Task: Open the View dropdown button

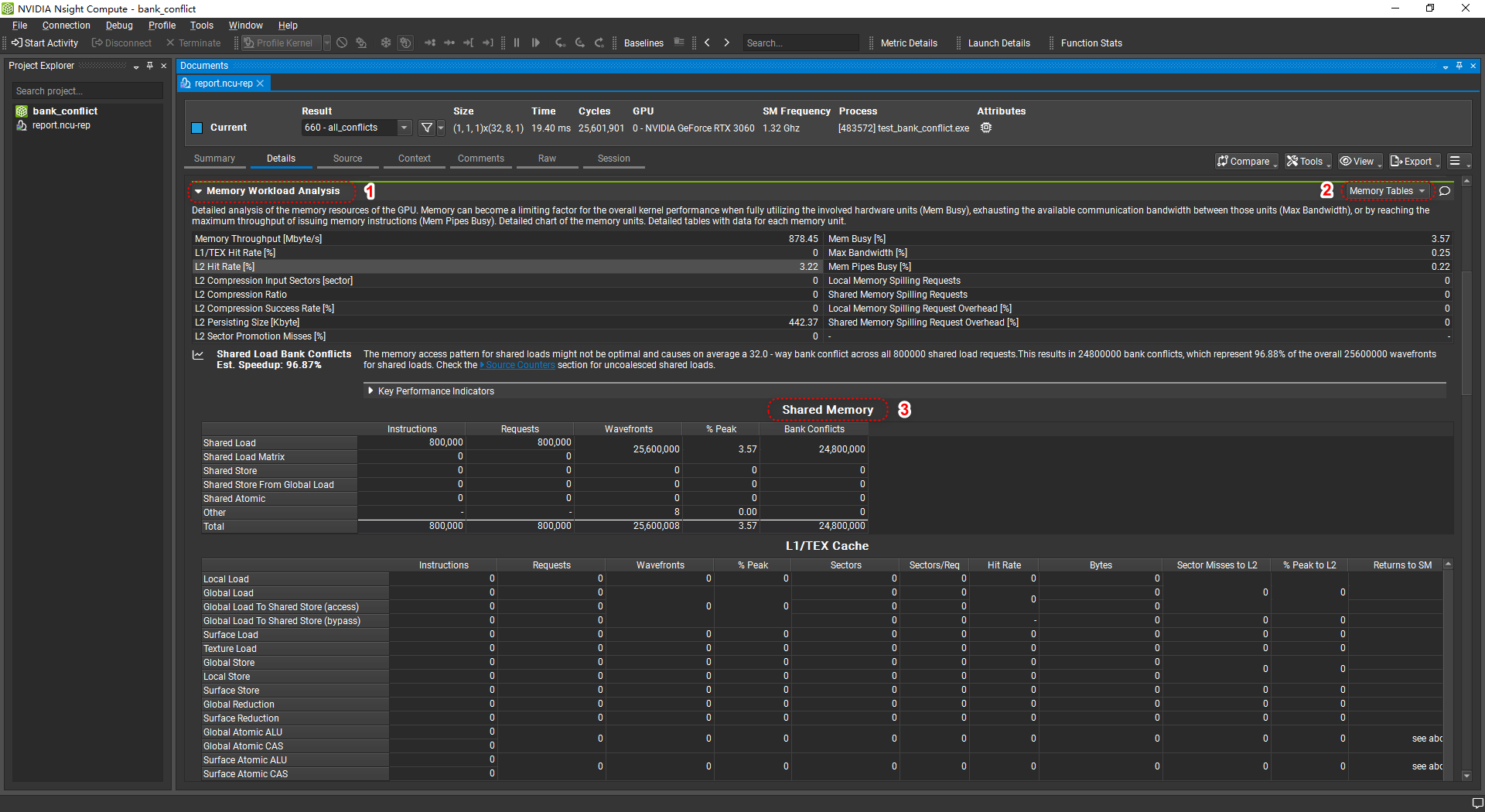Action: pyautogui.click(x=1360, y=161)
